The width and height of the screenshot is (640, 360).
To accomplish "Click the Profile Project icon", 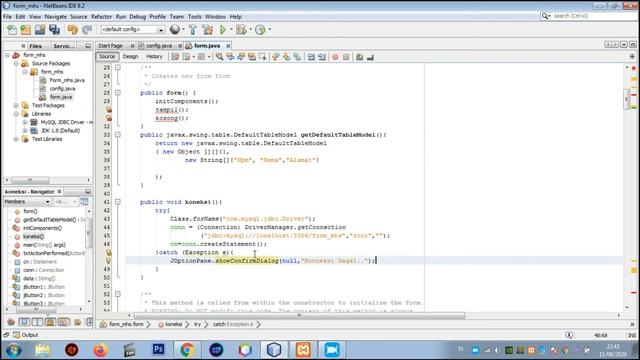I will [260, 30].
